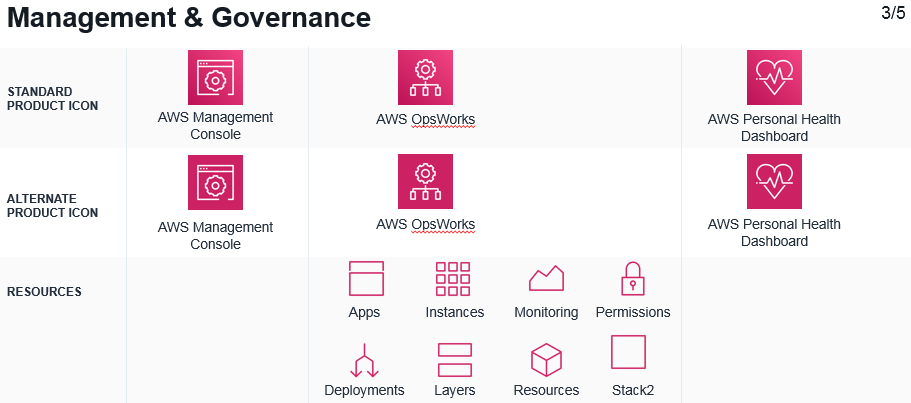Click the Permissions padlock icon
911x403 pixels.
click(633, 279)
